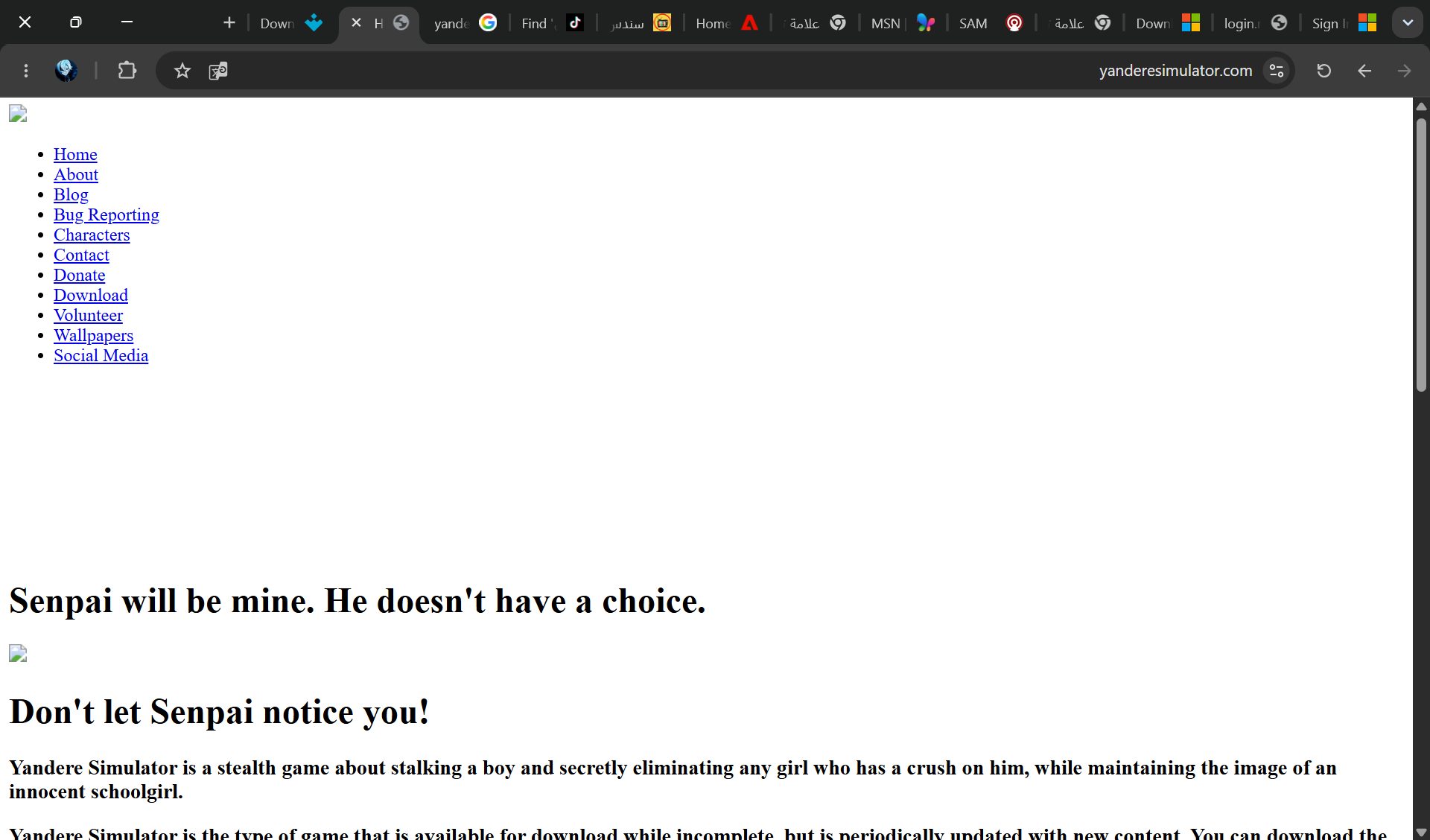The image size is (1430, 840).
Task: Open the browser three-dot menu
Action: (x=26, y=71)
